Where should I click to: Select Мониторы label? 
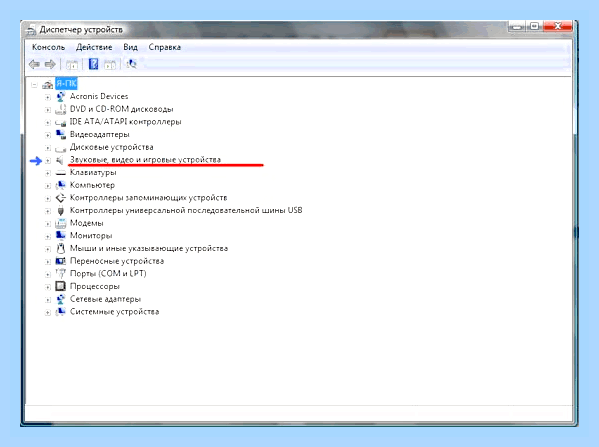click(91, 235)
